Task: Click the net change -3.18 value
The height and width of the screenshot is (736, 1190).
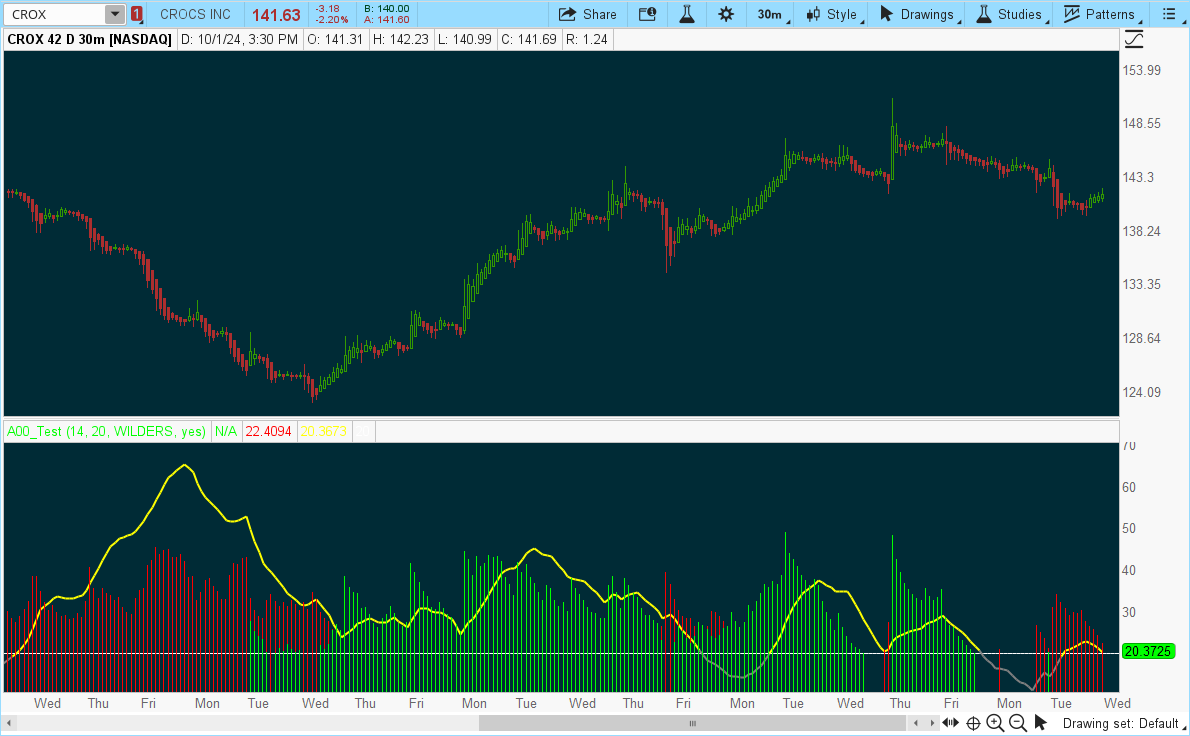Action: [x=328, y=9]
